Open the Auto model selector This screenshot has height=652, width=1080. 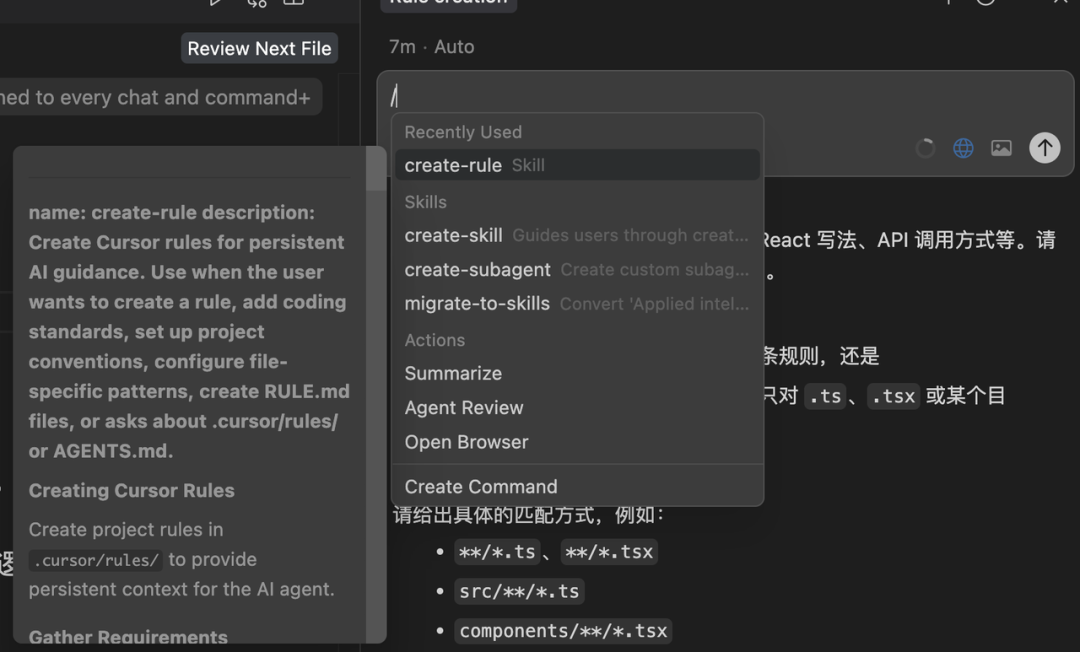pos(454,47)
